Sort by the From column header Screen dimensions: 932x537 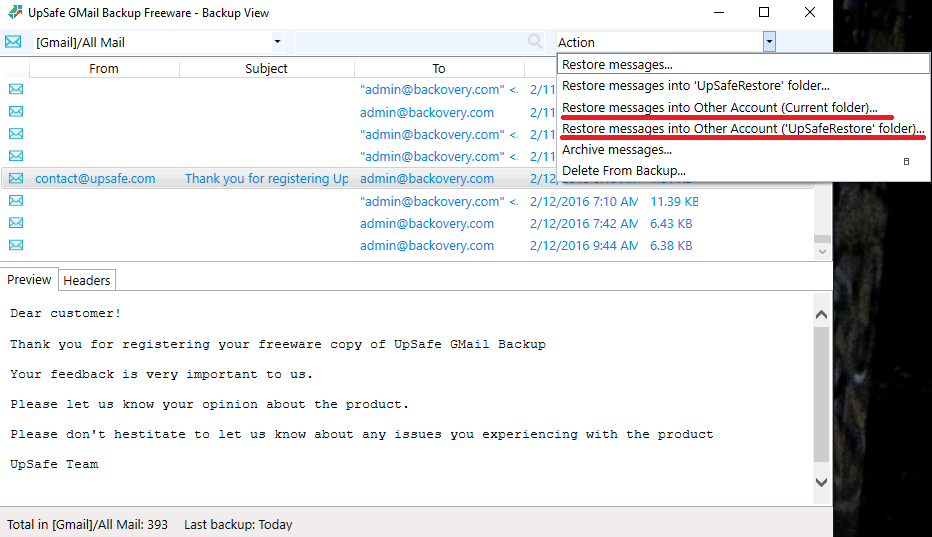[x=104, y=68]
